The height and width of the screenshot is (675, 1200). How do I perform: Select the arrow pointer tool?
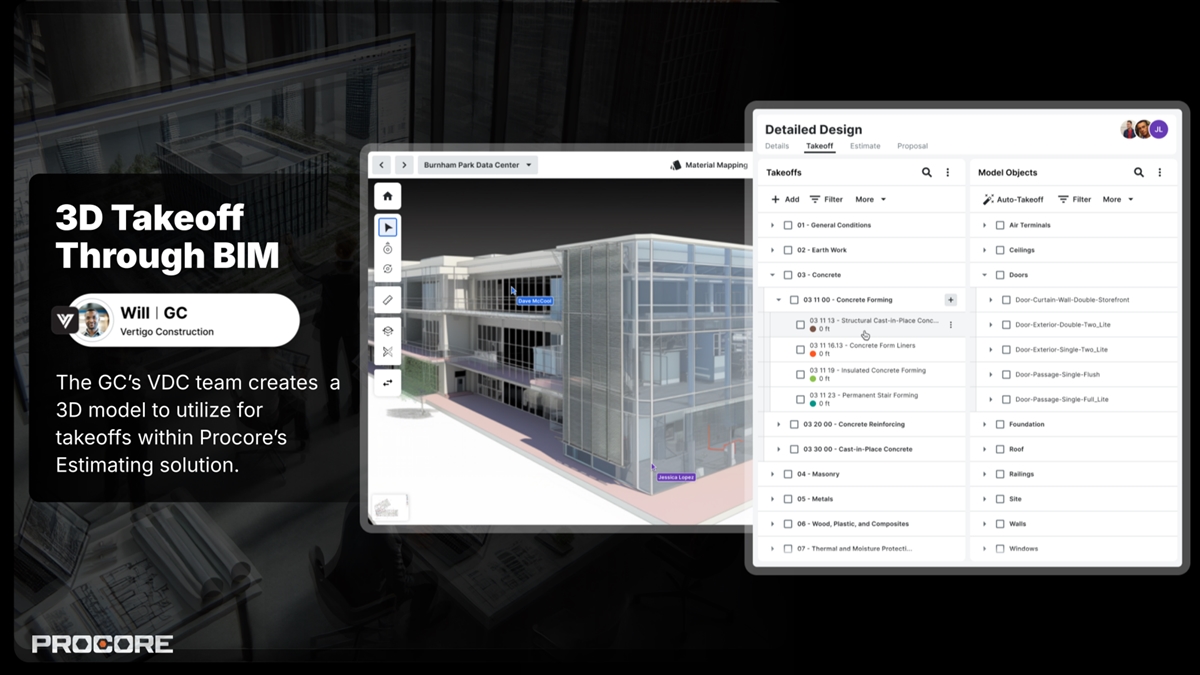click(x=388, y=228)
